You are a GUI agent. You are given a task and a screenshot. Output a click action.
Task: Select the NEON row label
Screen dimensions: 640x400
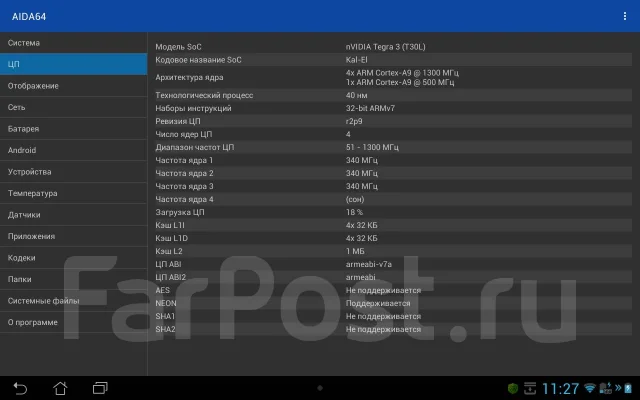pos(166,303)
